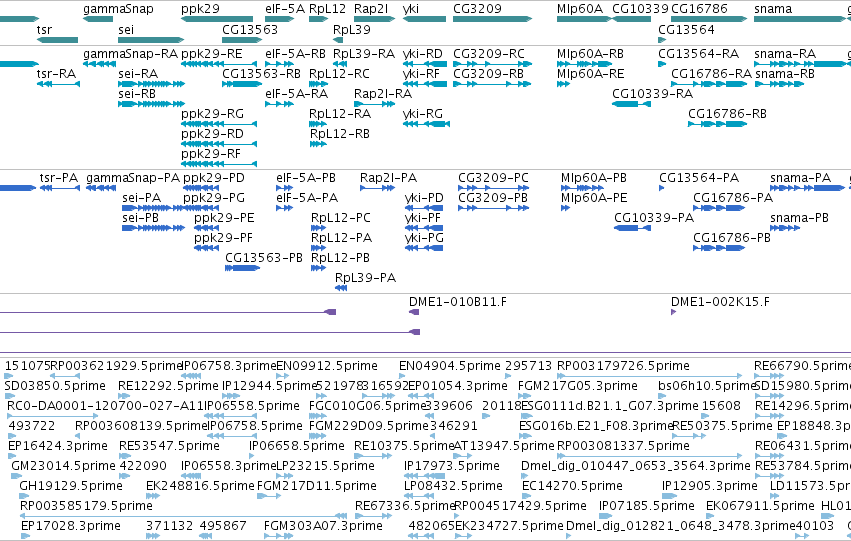The height and width of the screenshot is (541, 851).
Task: Select the GH19129.5prime EST label
Action: pyautogui.click(x=71, y=486)
